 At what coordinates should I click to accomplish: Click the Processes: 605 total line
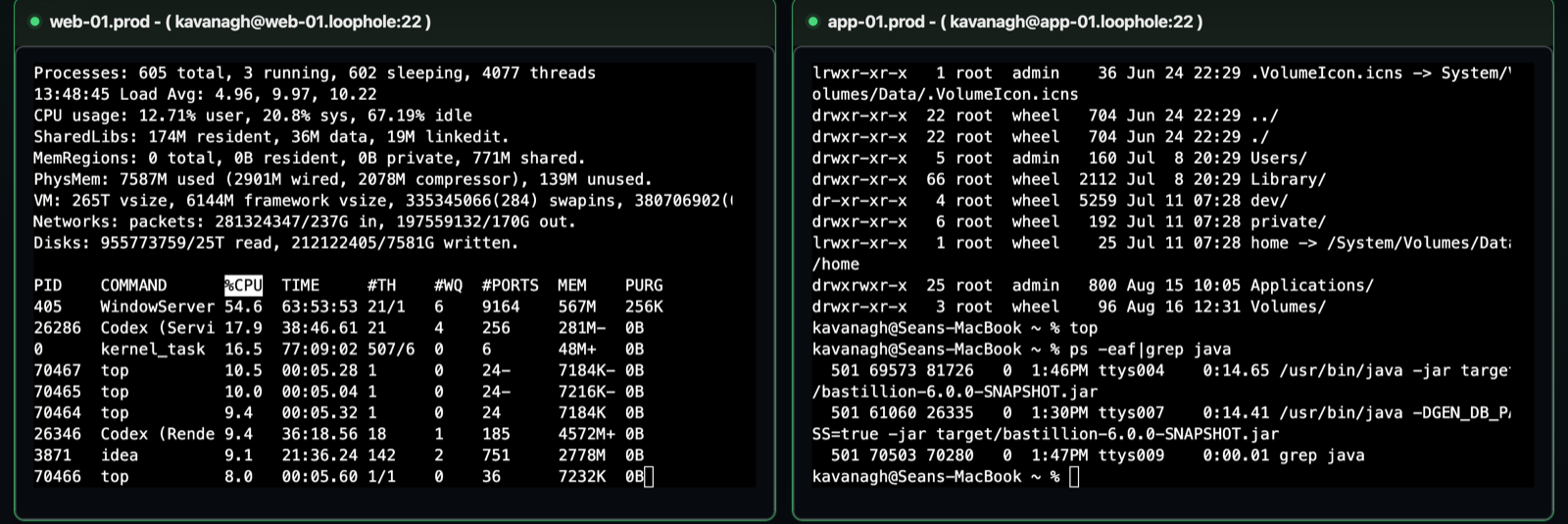[315, 72]
